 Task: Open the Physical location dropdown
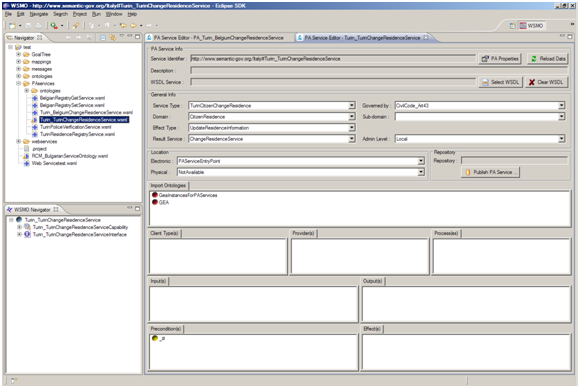click(x=421, y=172)
